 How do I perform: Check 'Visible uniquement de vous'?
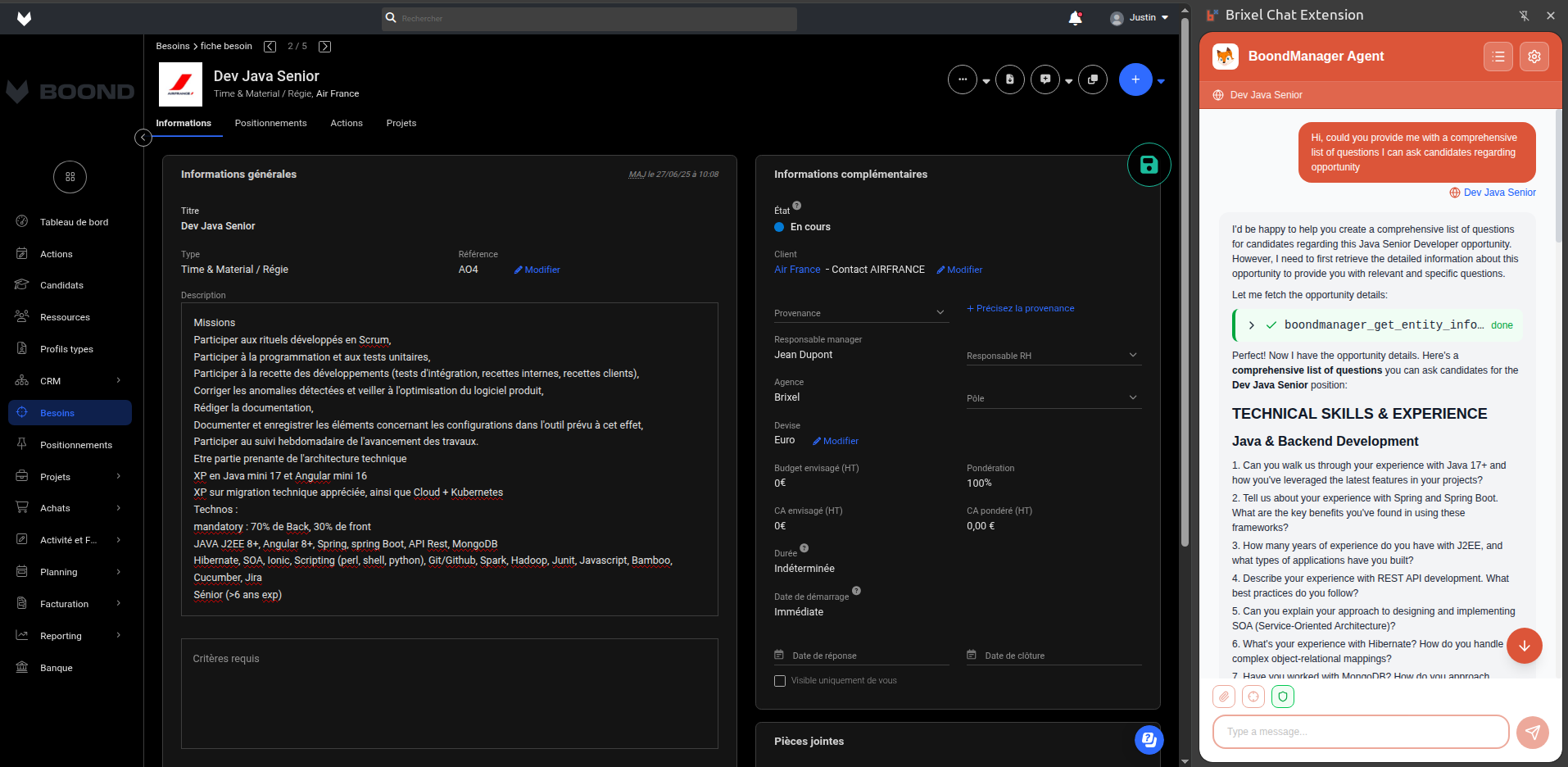click(x=779, y=680)
